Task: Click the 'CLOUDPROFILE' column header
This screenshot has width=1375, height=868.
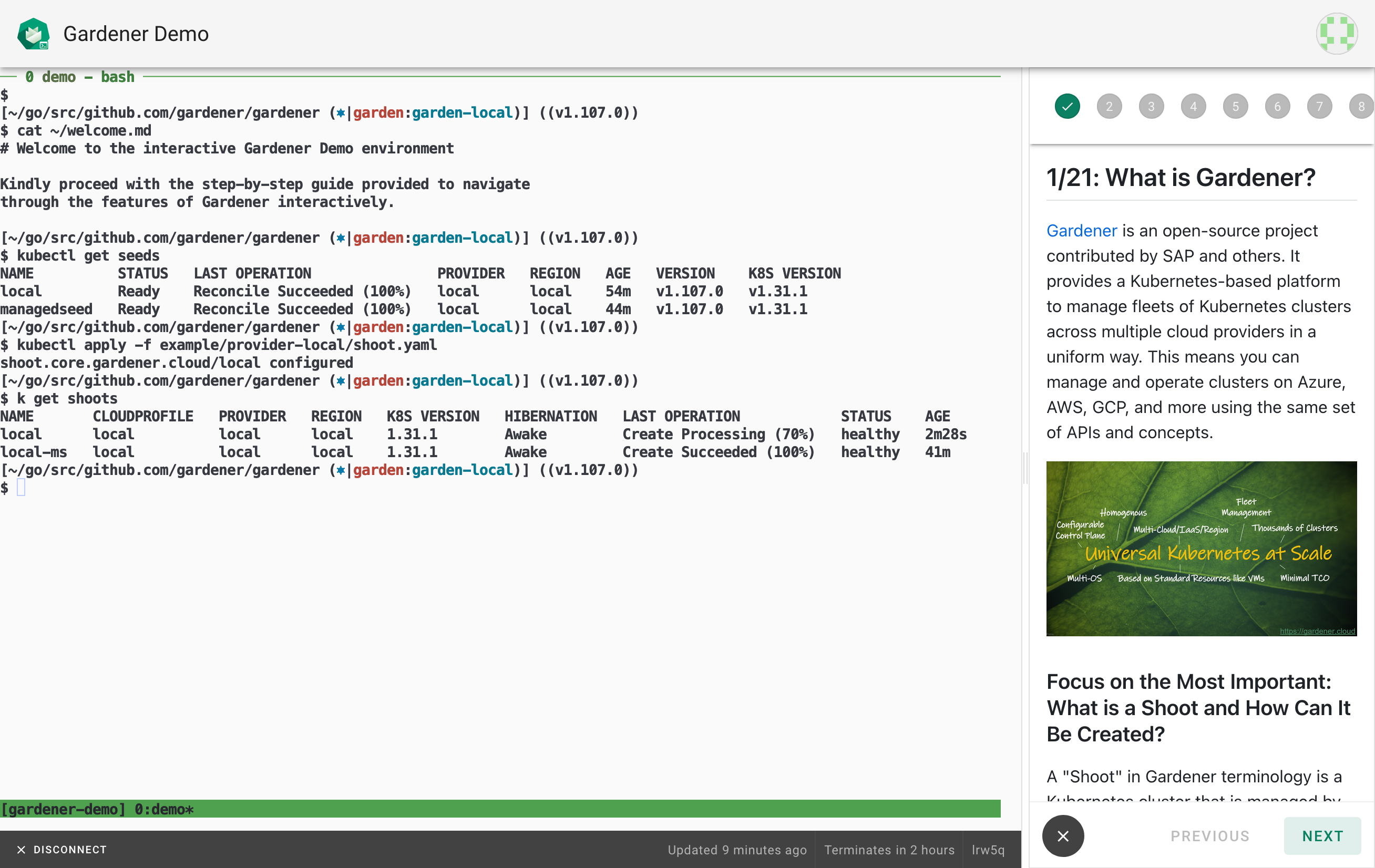Action: click(143, 416)
